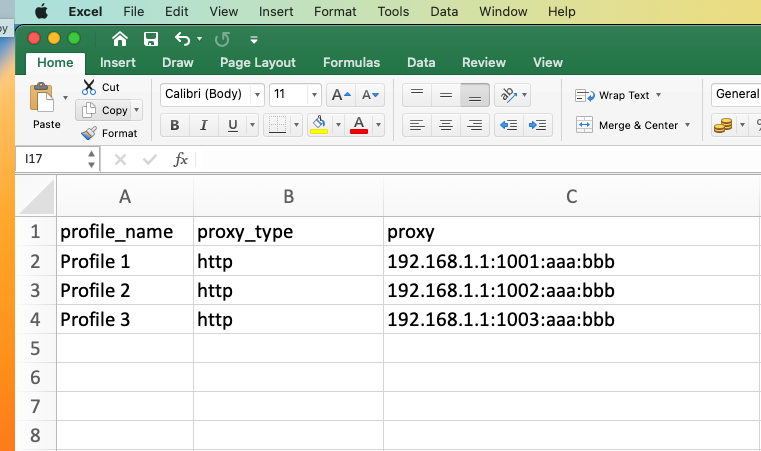761x451 pixels.
Task: Open the Paste options arrow
Action: 66,98
